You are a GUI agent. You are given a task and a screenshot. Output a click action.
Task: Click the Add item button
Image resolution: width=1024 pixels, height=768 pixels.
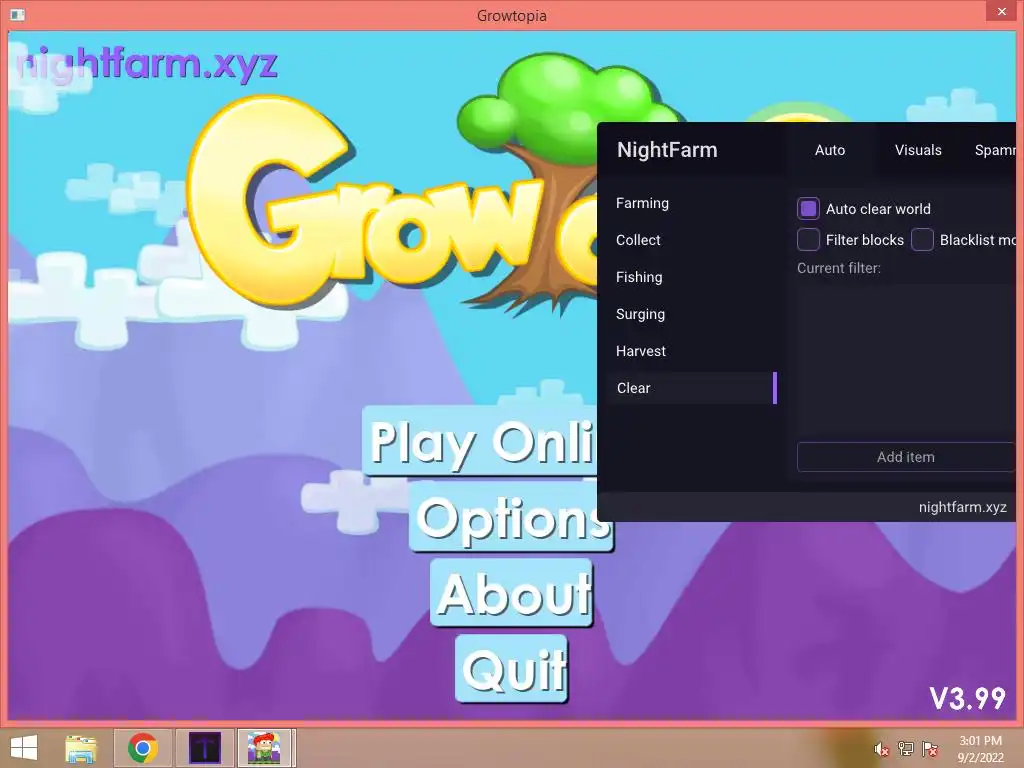point(906,457)
